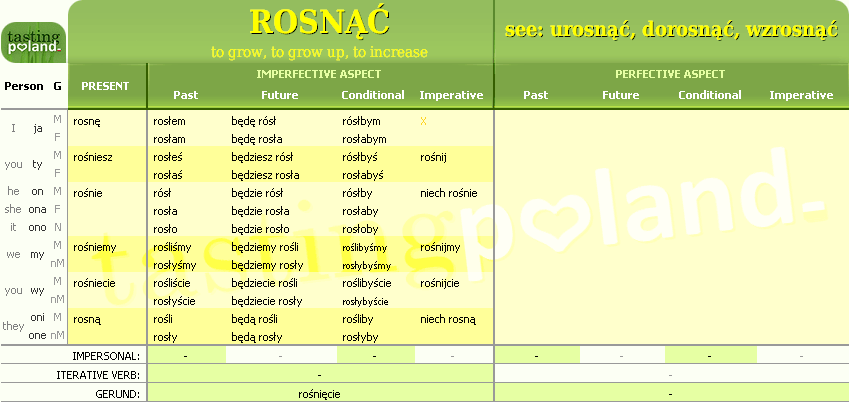Click the future form 'będziemy rosły'

(x=267, y=265)
